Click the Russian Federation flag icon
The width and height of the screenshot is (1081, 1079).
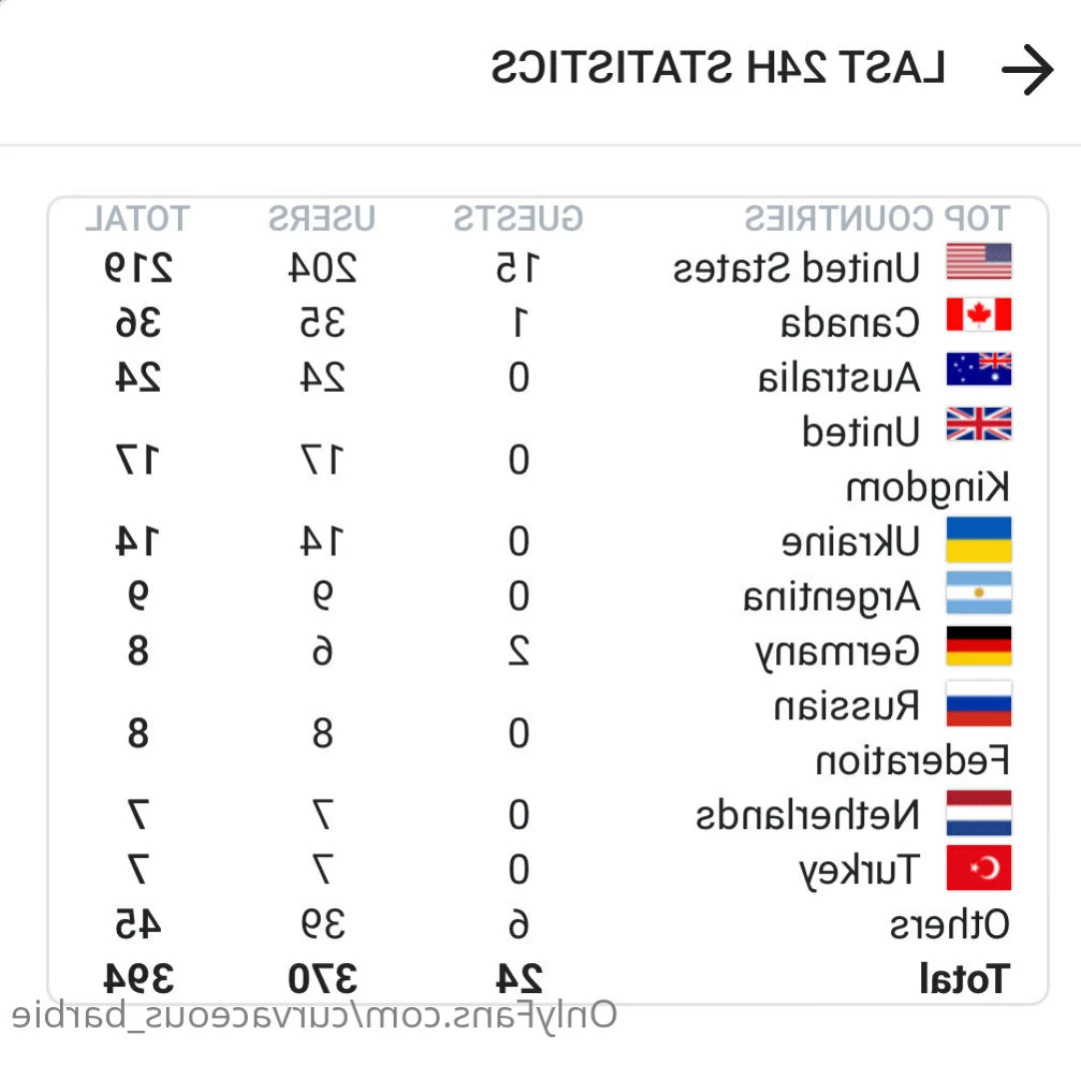[x=979, y=704]
